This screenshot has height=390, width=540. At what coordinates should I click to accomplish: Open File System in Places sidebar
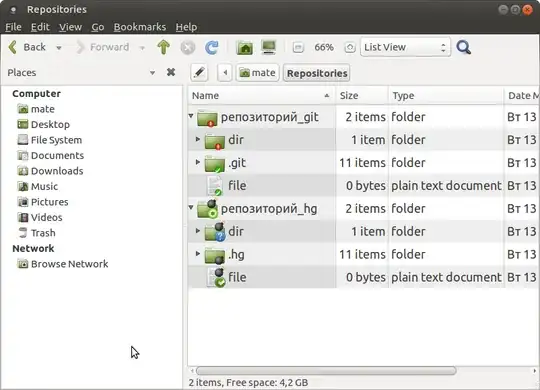[50, 140]
